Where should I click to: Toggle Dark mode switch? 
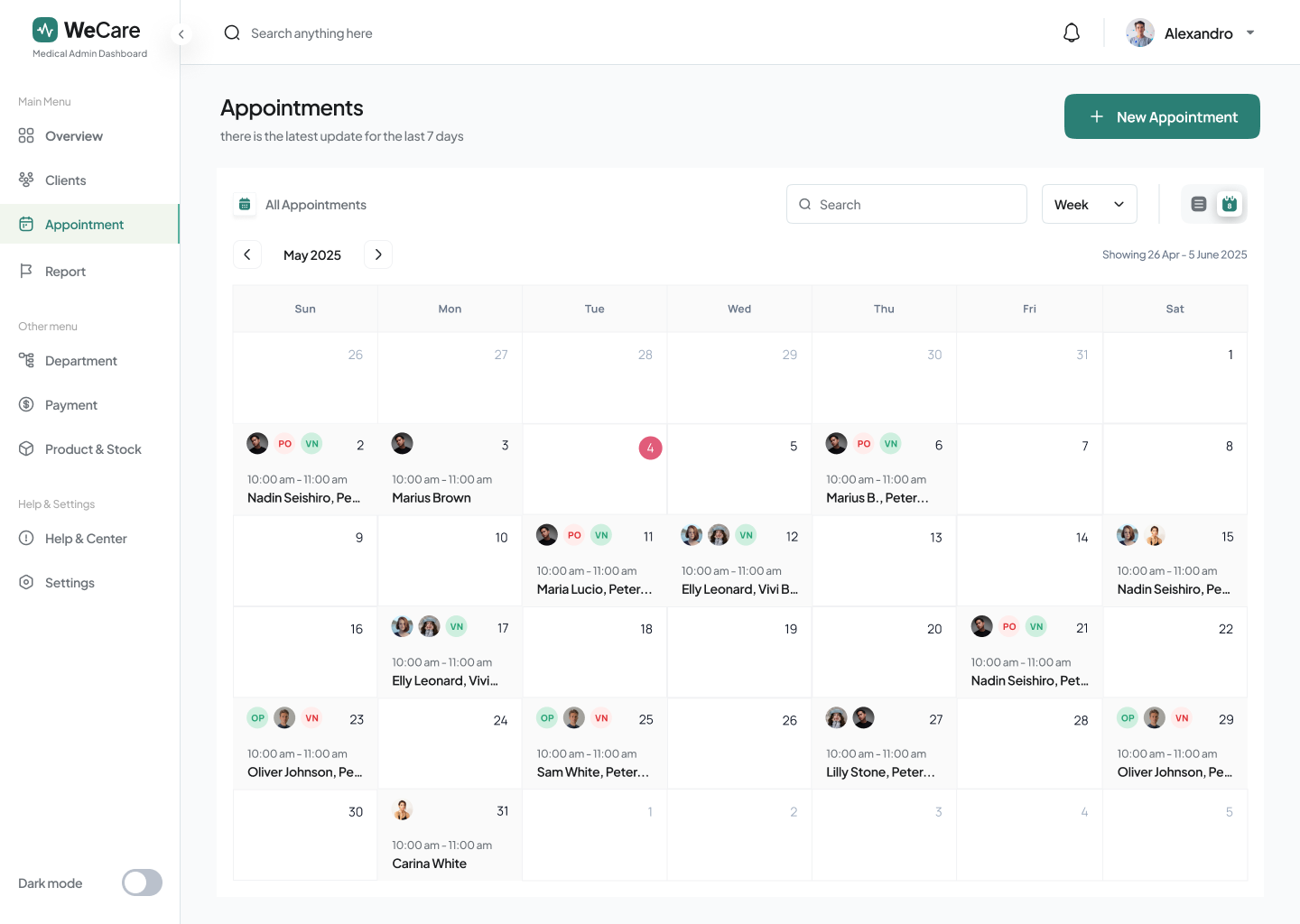142,882
